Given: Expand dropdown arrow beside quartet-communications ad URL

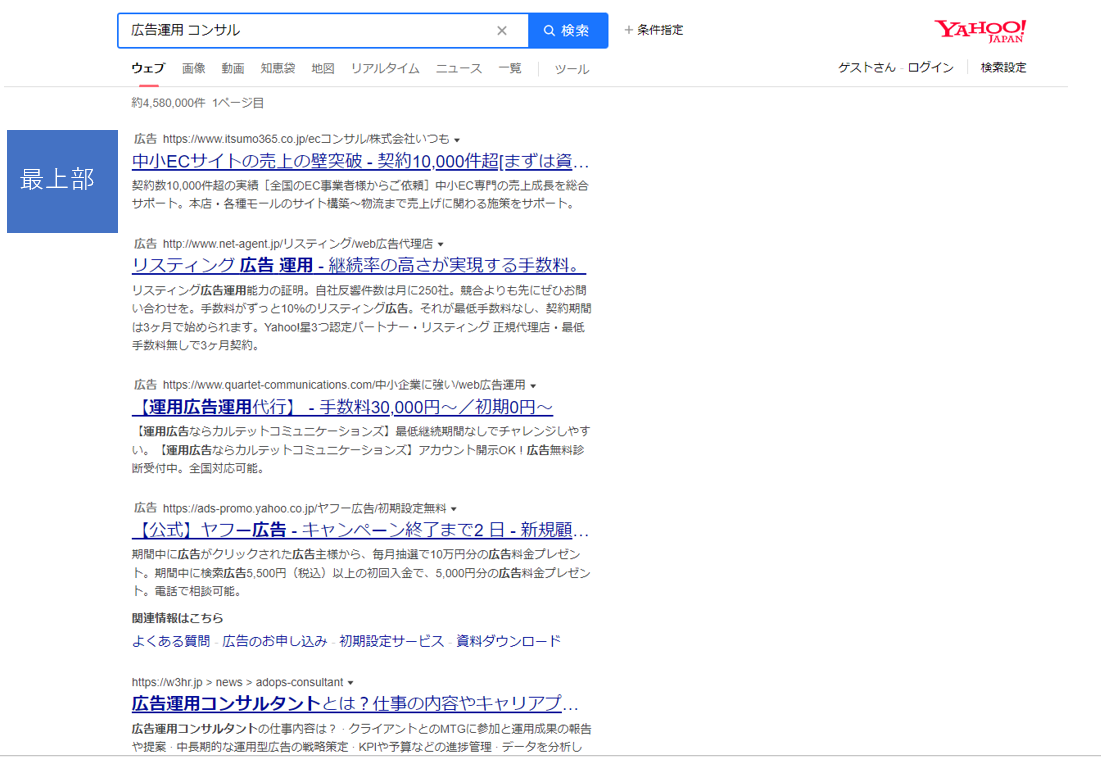Looking at the screenshot, I should tap(533, 386).
